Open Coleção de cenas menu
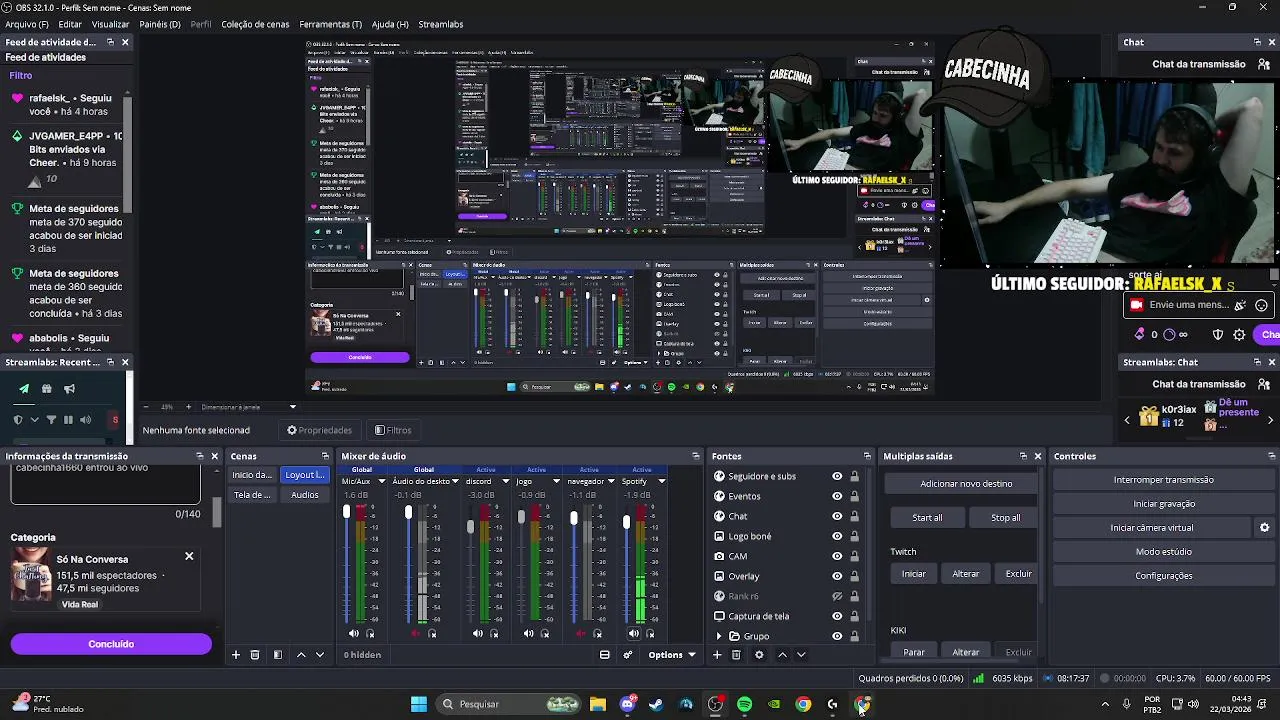Screen dimensions: 1280x720 pos(255,24)
